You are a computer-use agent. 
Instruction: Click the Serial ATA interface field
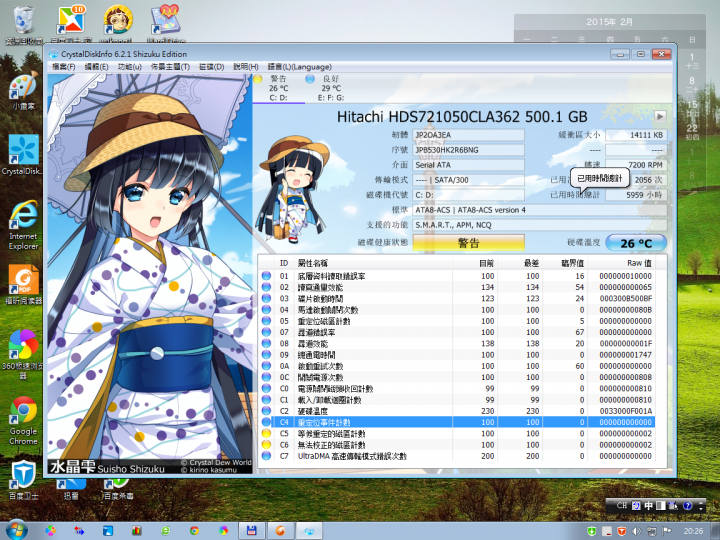468,165
